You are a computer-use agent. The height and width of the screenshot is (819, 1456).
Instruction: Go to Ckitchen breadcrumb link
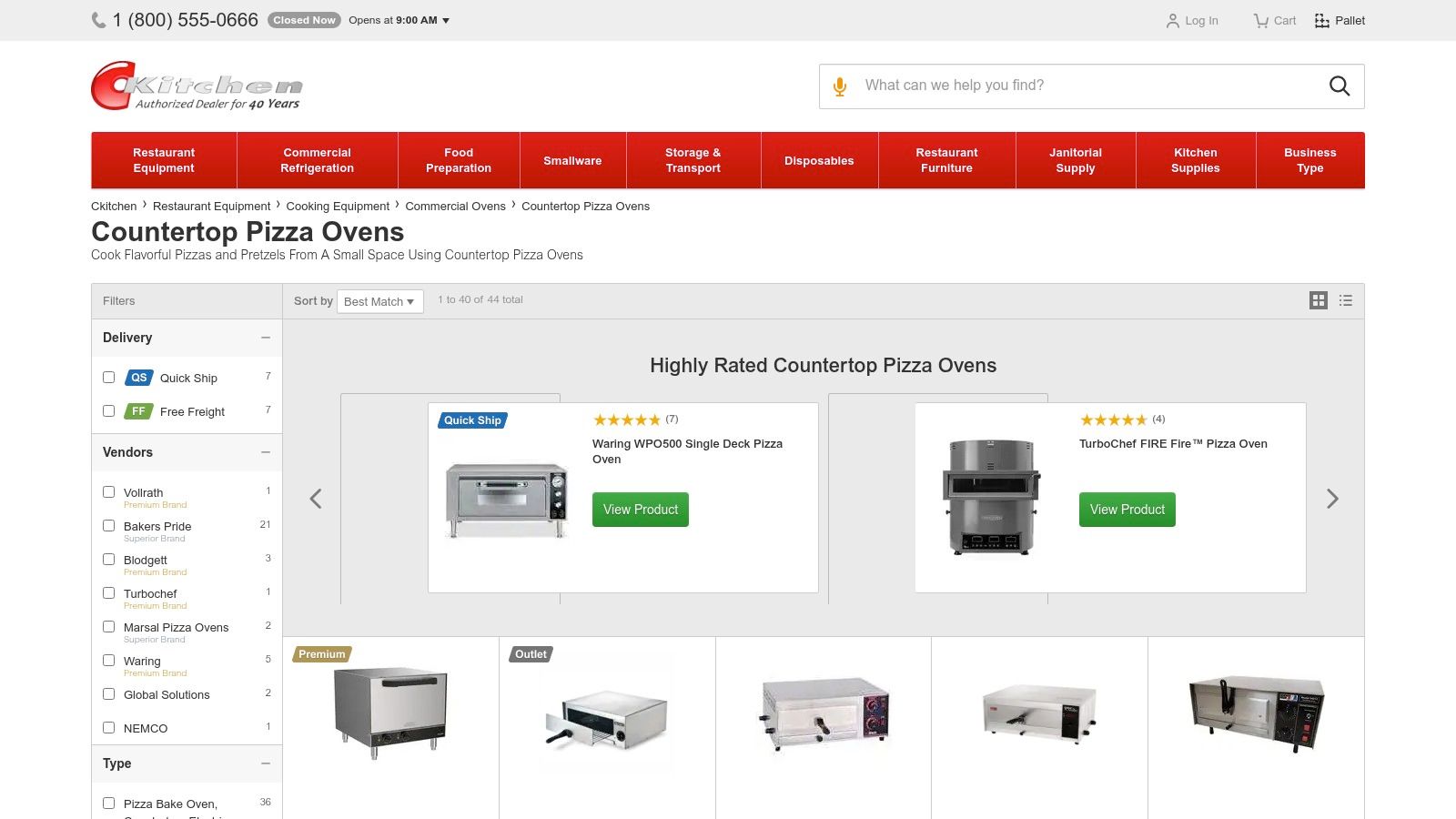point(114,207)
